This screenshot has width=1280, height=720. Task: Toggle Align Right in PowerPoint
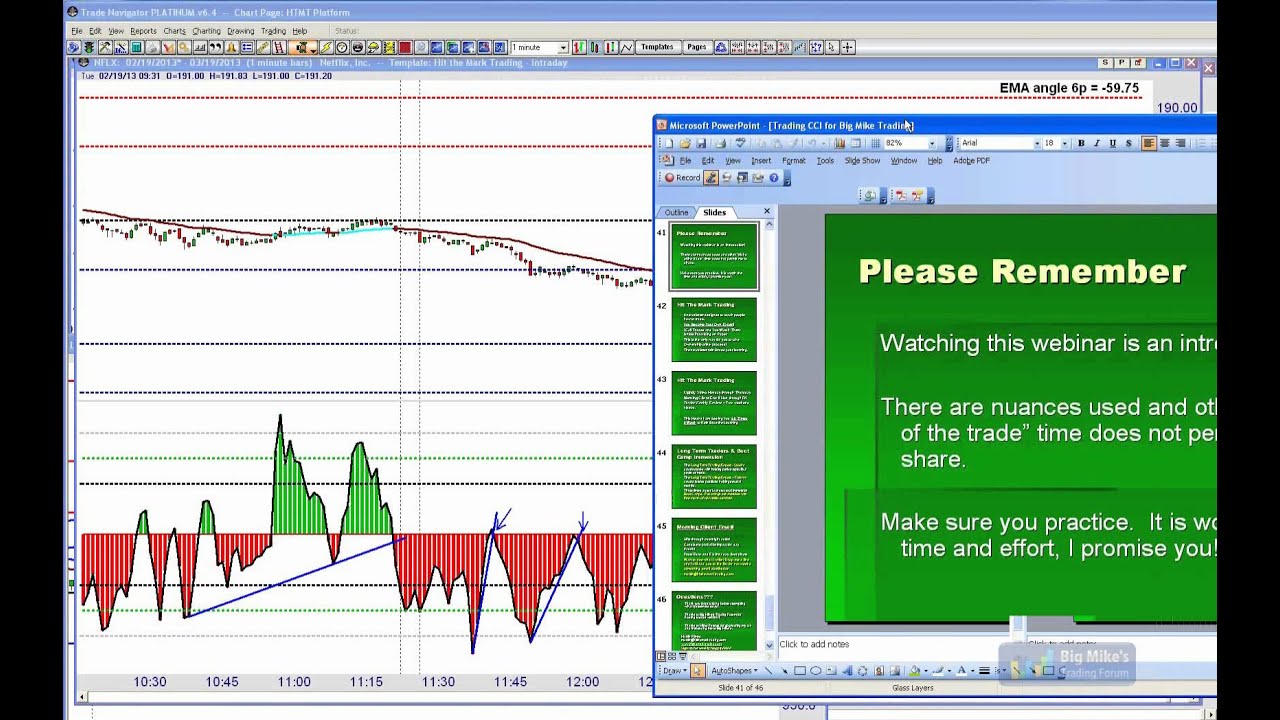click(x=1181, y=143)
